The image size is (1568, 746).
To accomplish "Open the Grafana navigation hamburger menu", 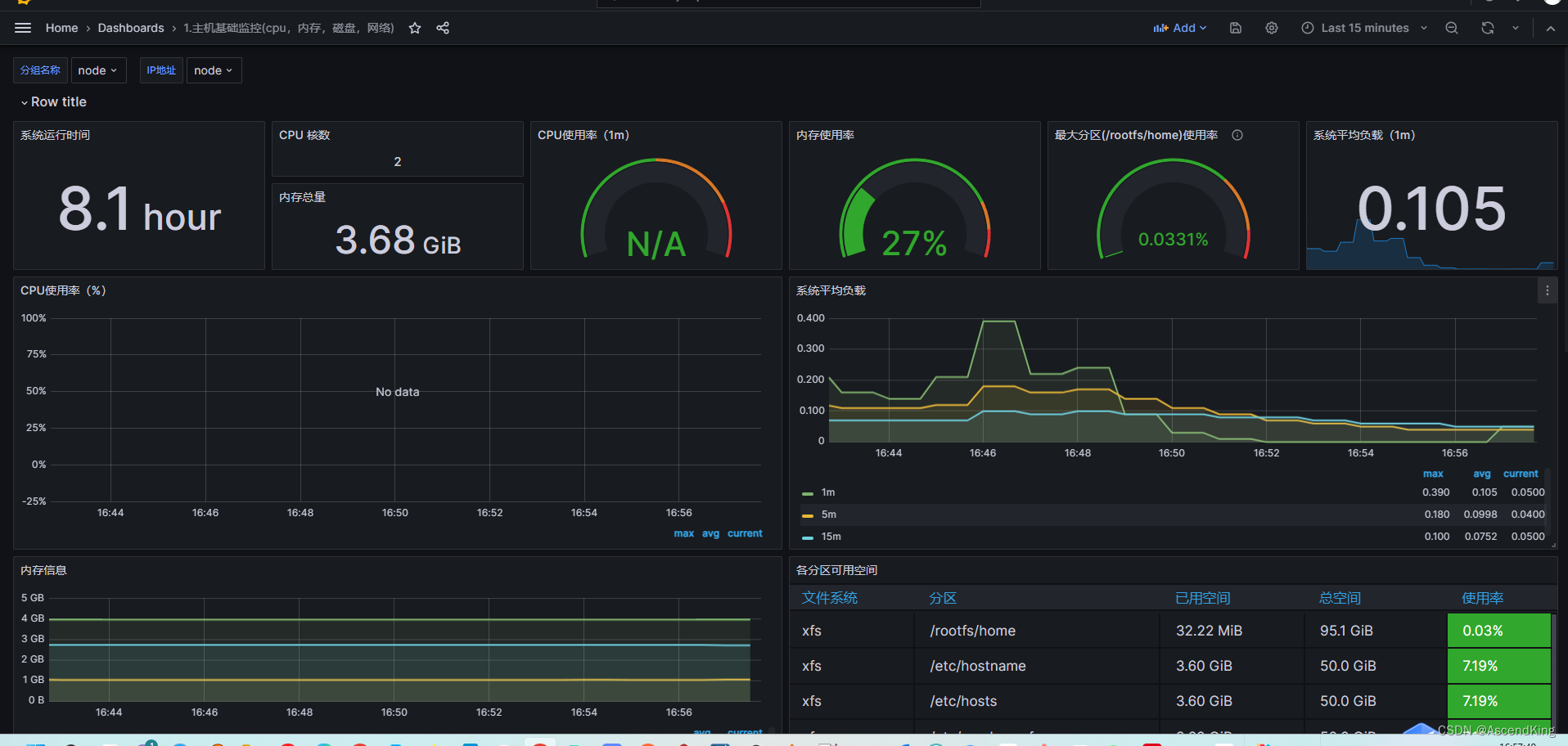I will click(23, 27).
